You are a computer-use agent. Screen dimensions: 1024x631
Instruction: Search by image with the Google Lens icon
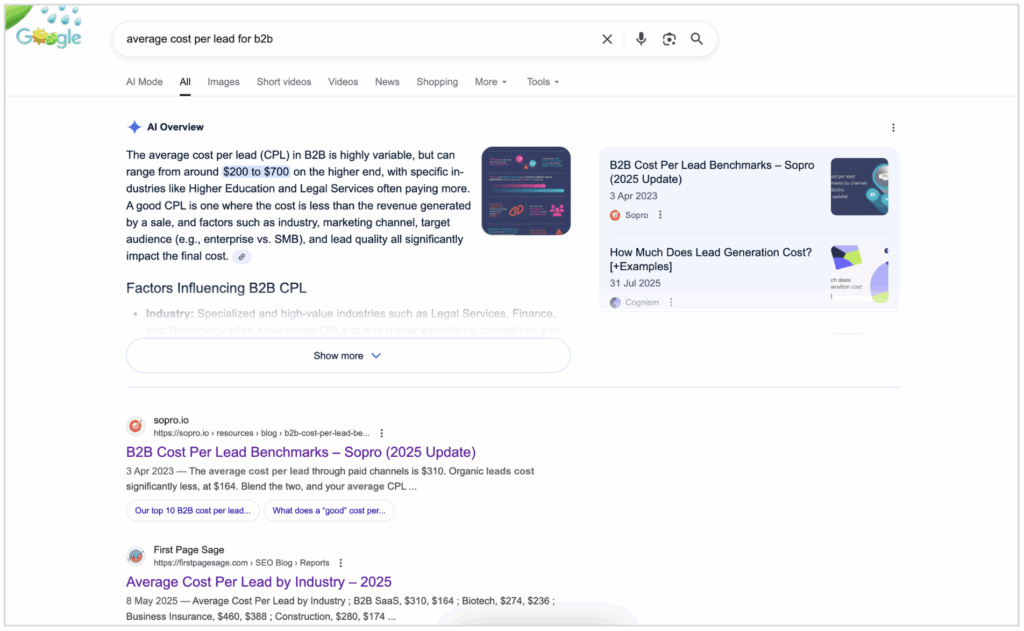click(x=668, y=39)
